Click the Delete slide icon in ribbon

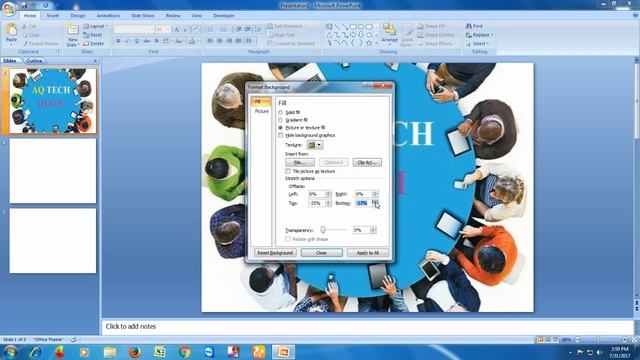point(86,44)
